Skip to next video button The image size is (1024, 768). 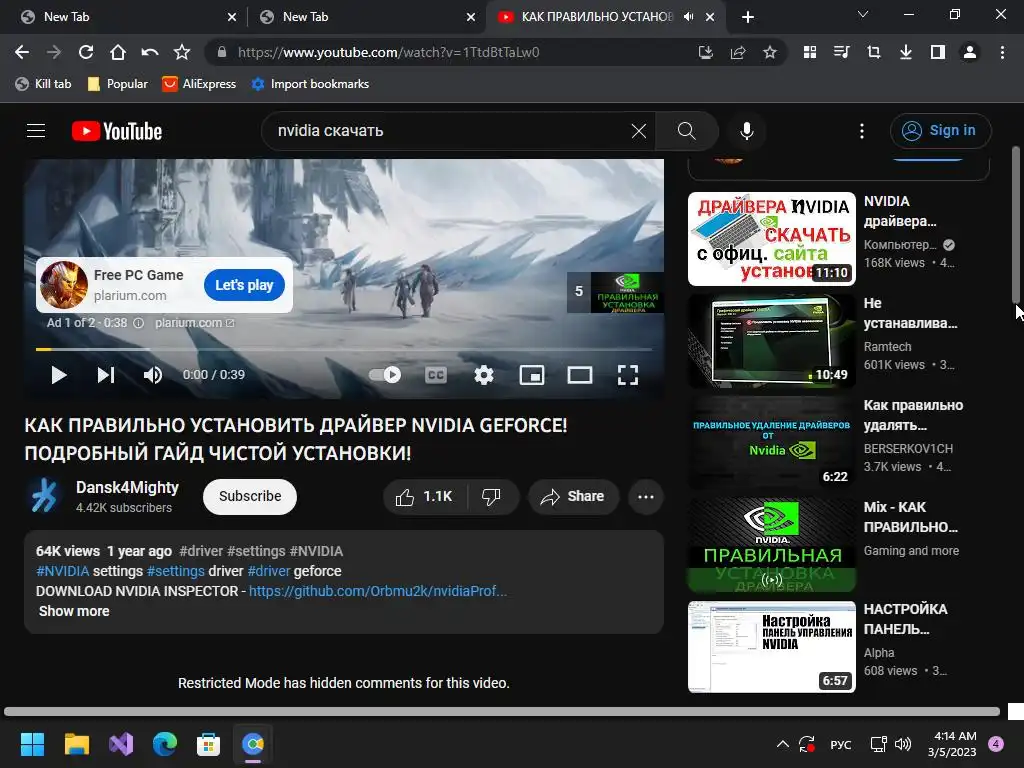(106, 375)
